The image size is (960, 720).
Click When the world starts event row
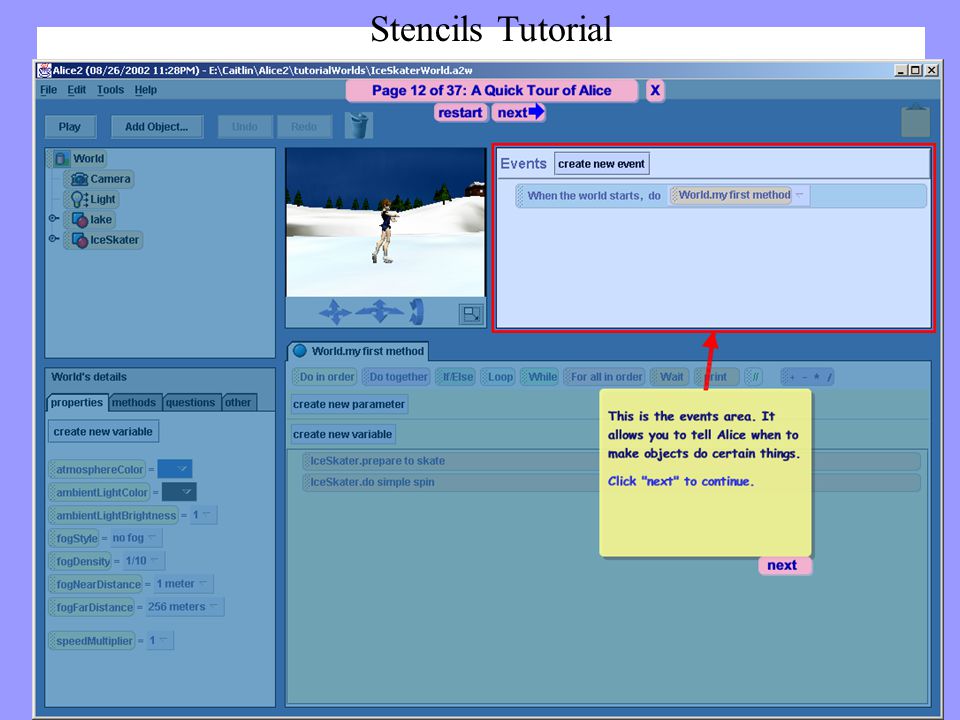721,196
